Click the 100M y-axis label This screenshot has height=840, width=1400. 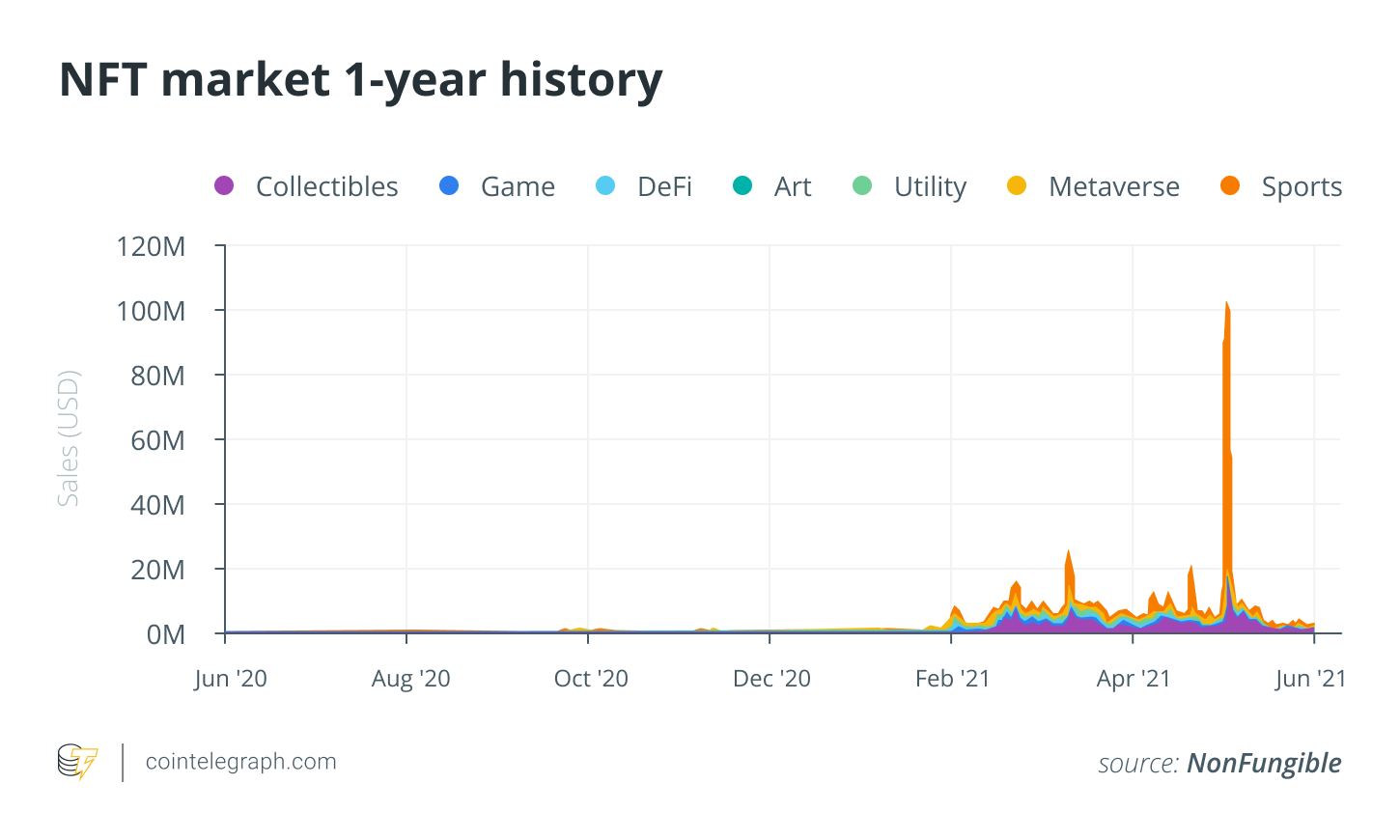pos(151,311)
